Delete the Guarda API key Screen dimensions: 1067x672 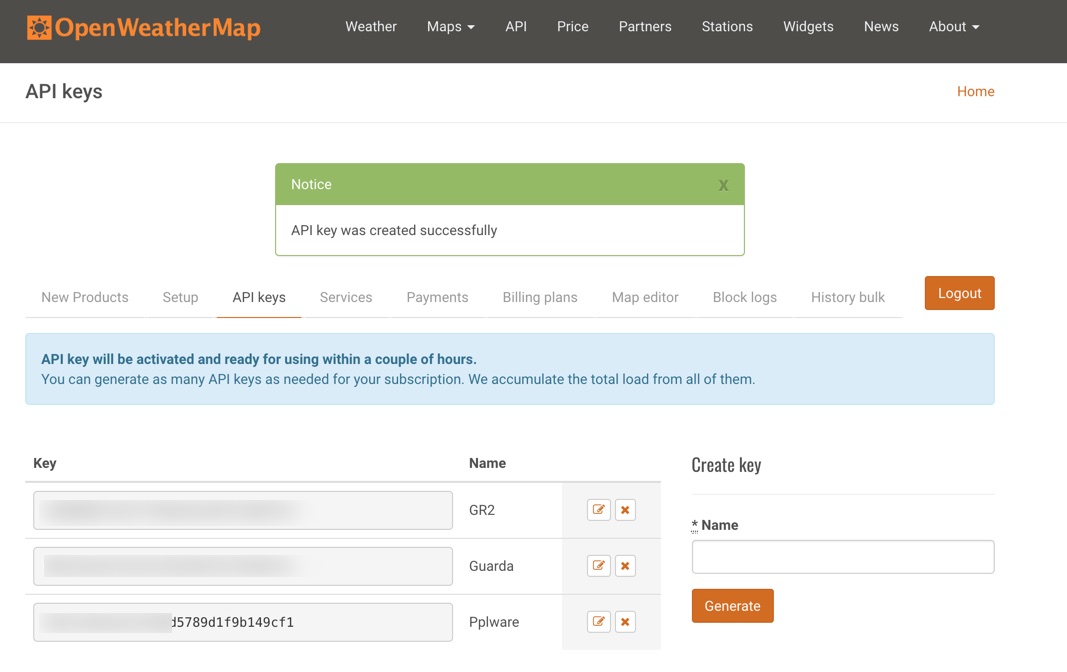click(625, 566)
